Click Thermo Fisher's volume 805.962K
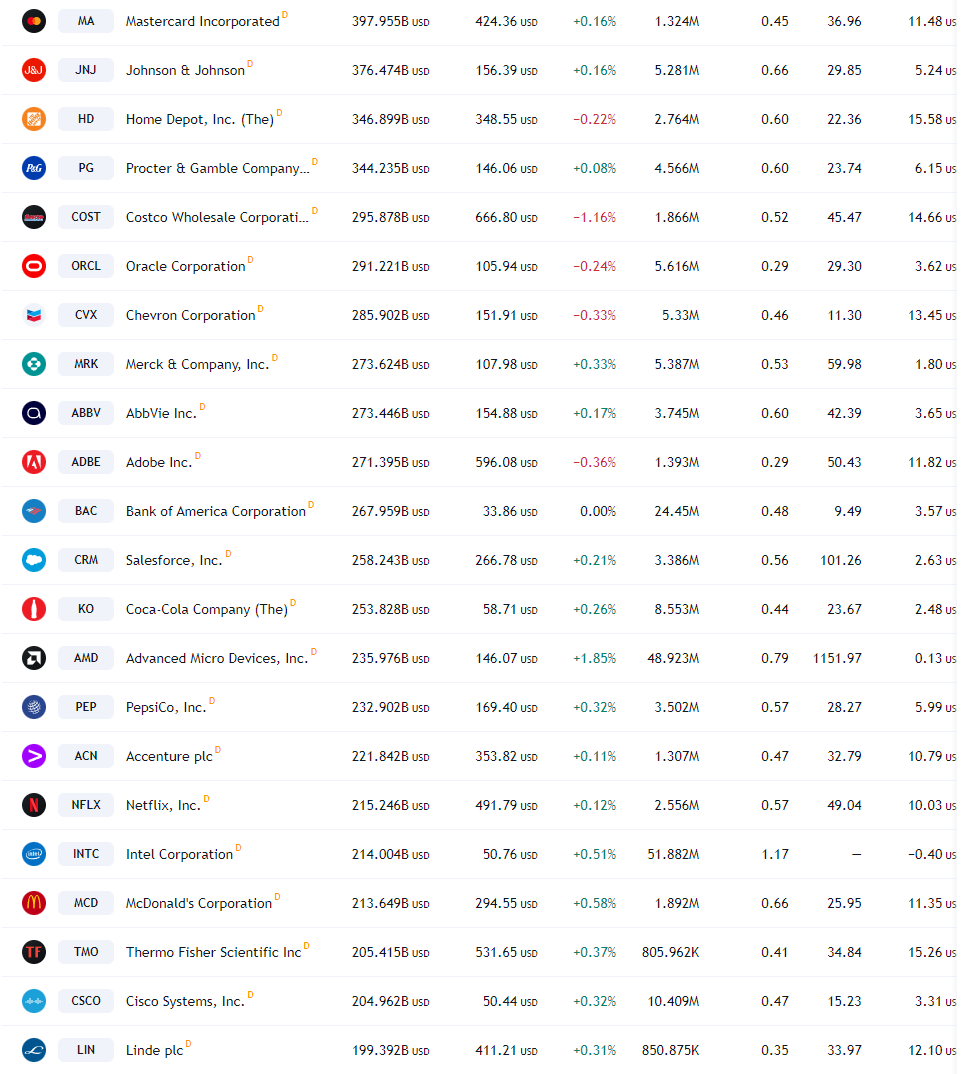 click(x=671, y=952)
